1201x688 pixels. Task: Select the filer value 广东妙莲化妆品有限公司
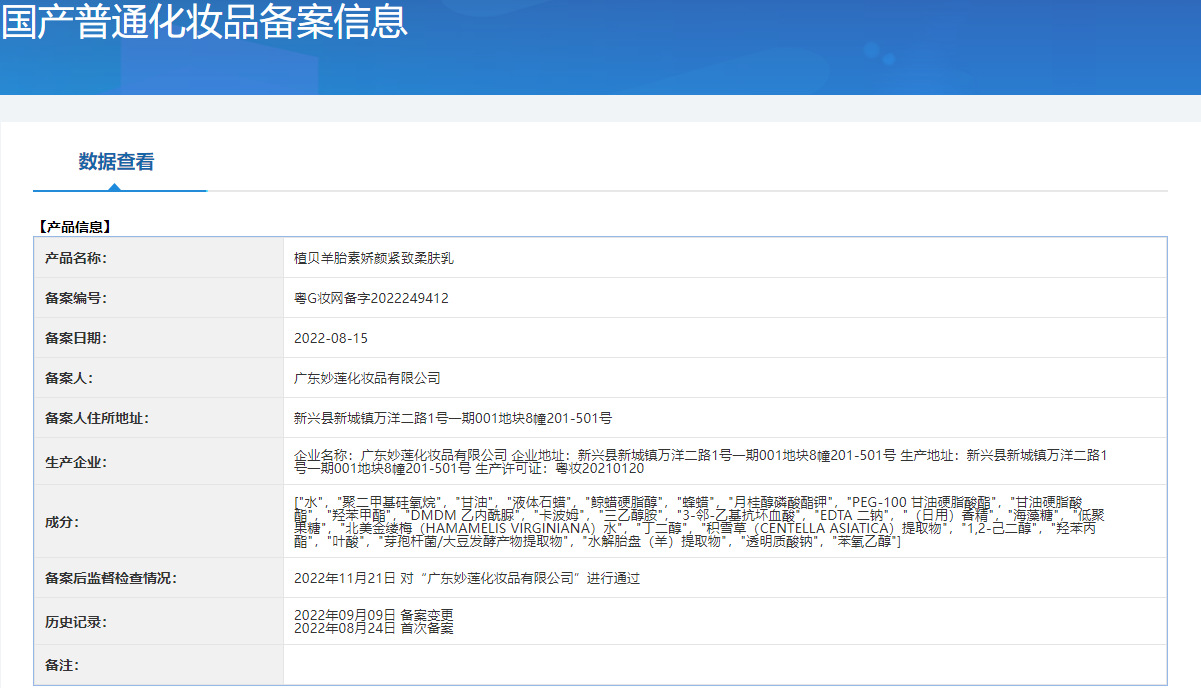click(x=367, y=378)
